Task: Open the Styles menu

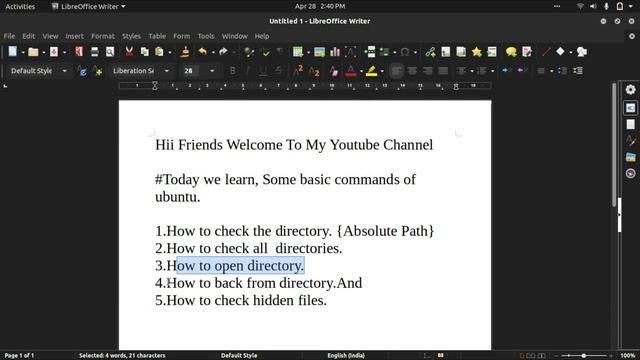Action: tap(131, 36)
